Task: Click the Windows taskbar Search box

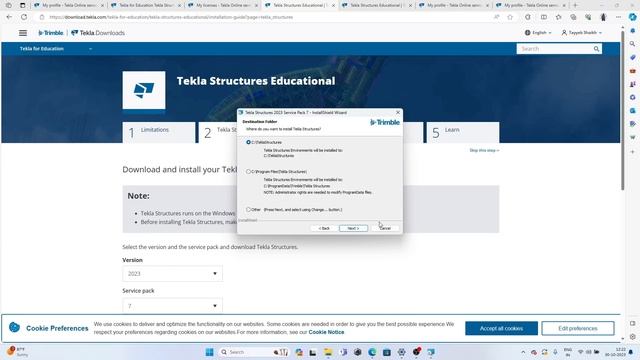Action: 254,352
